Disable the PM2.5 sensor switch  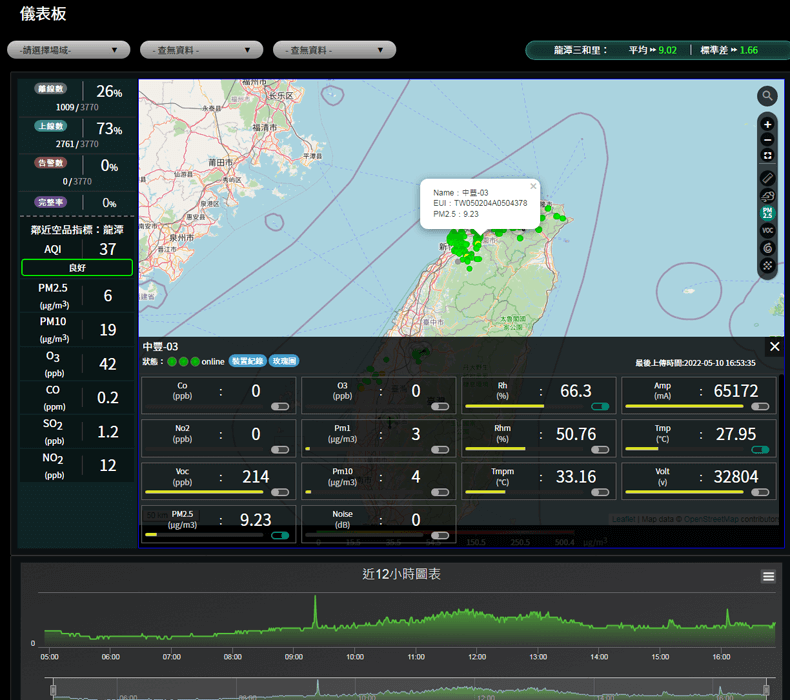click(280, 535)
